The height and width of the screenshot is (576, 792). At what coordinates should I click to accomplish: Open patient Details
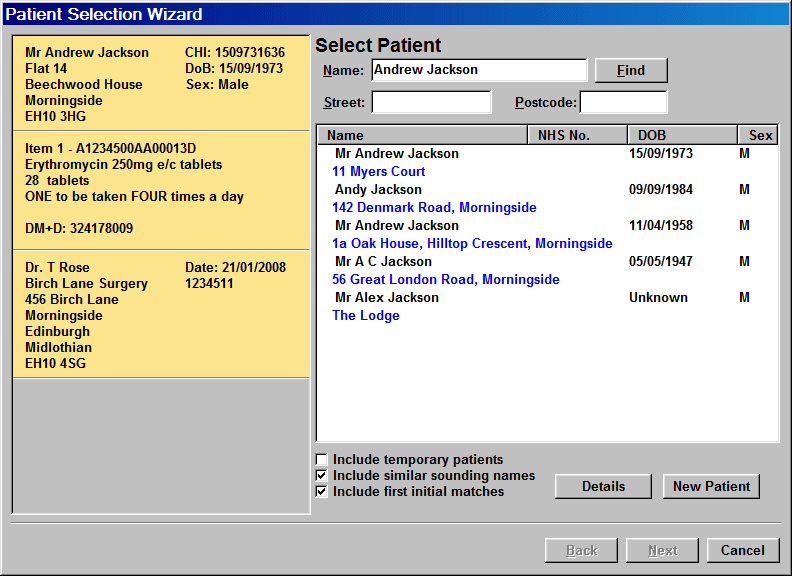click(x=603, y=486)
